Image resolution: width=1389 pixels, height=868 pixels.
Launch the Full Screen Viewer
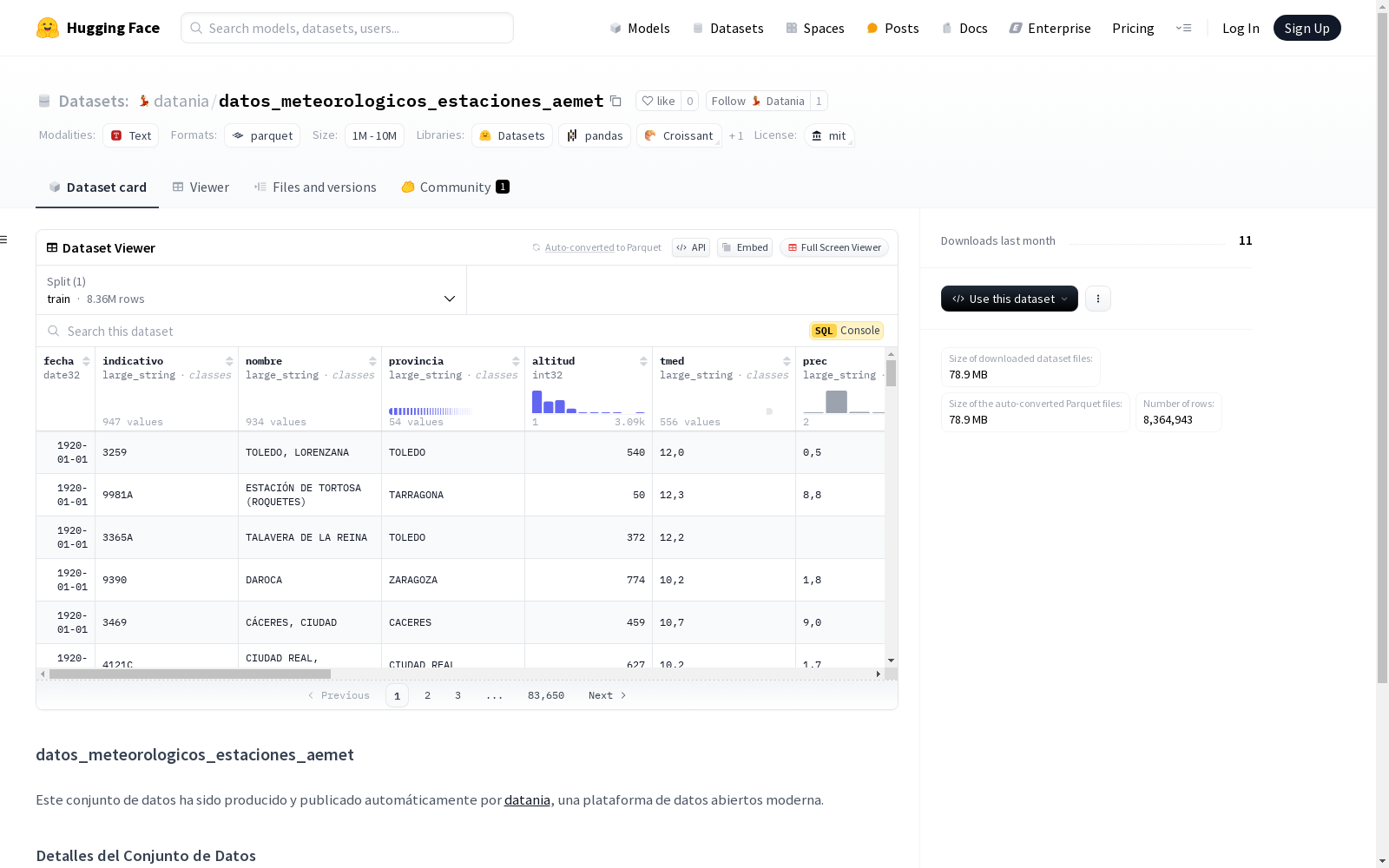(x=834, y=247)
